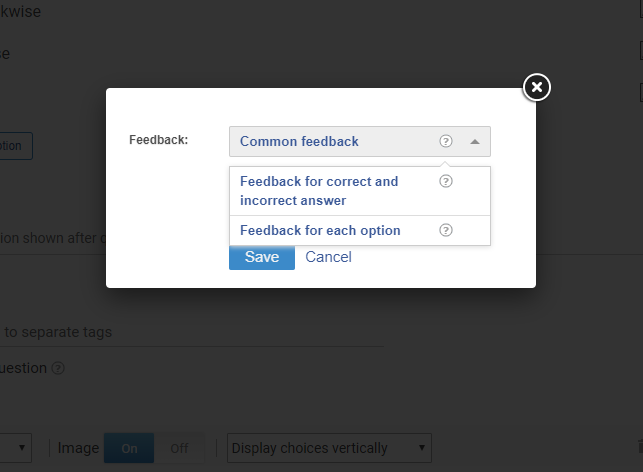Click the delete icon at the bottom right edge
The width and height of the screenshot is (643, 472).
(x=640, y=448)
